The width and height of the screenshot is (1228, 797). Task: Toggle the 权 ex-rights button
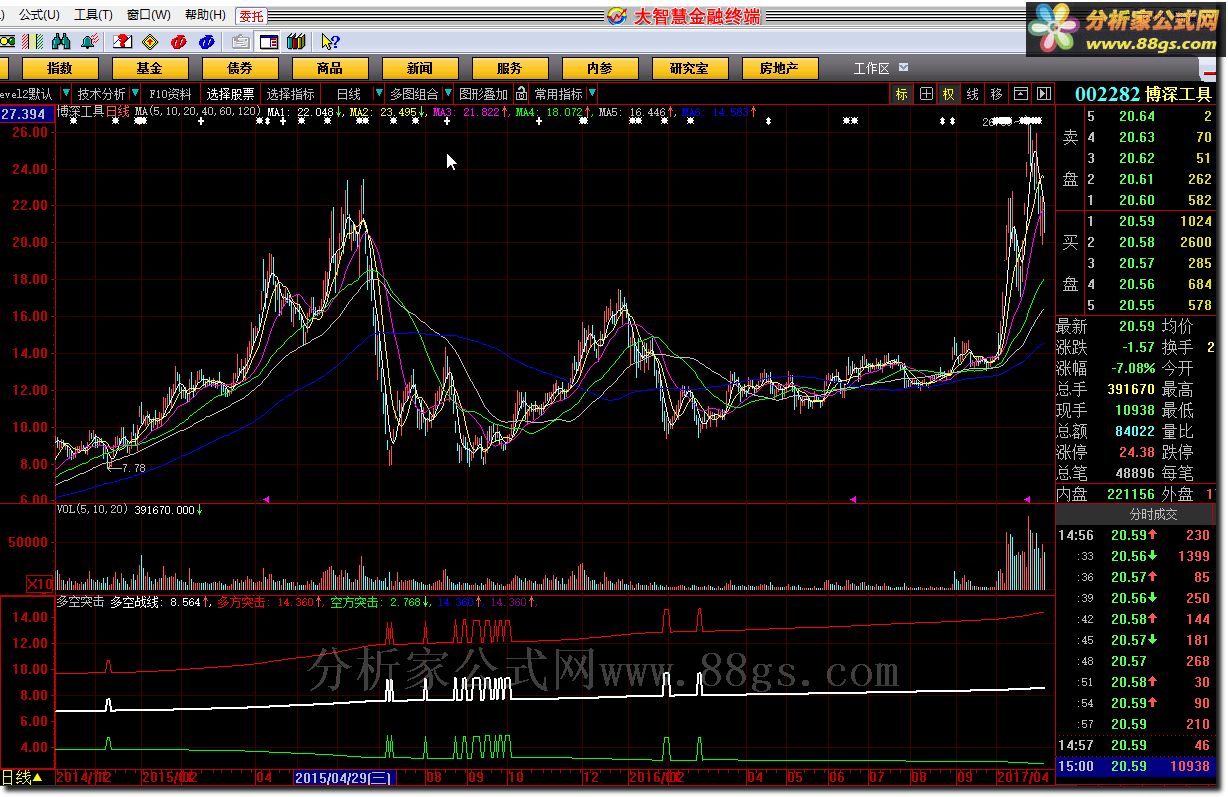click(949, 94)
